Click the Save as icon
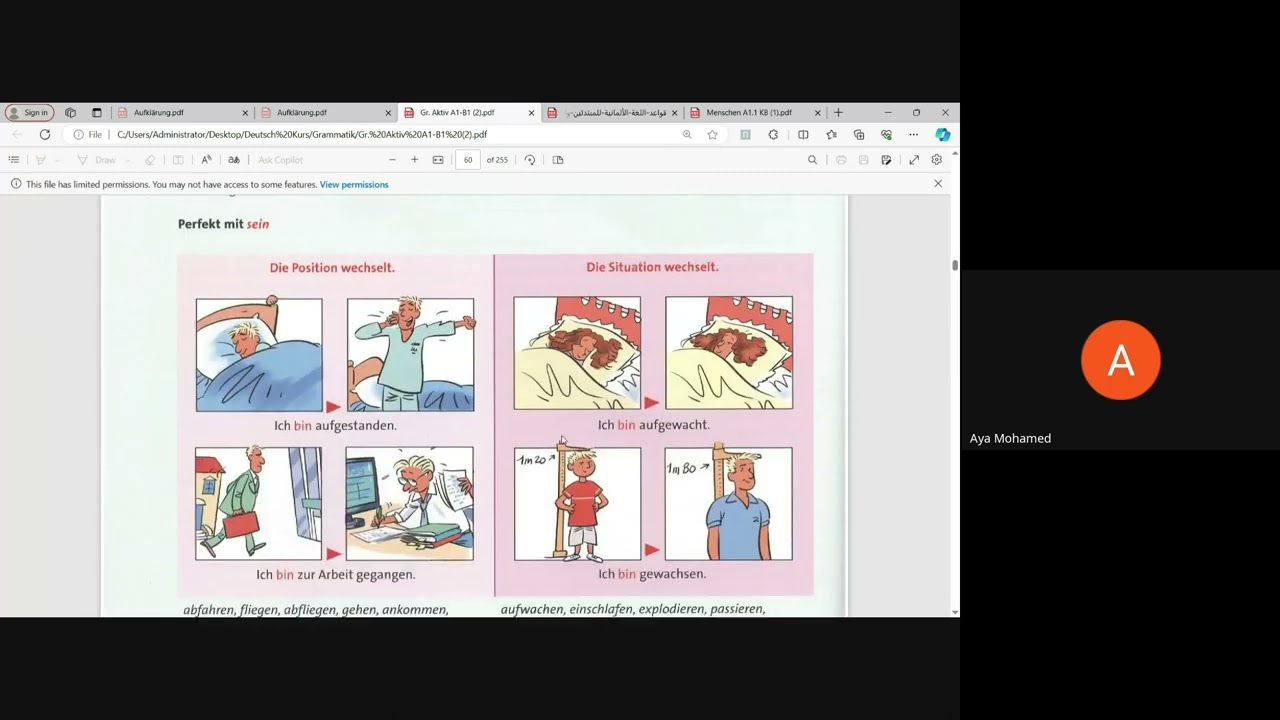Screen dimensions: 1280x720 tap(886, 160)
